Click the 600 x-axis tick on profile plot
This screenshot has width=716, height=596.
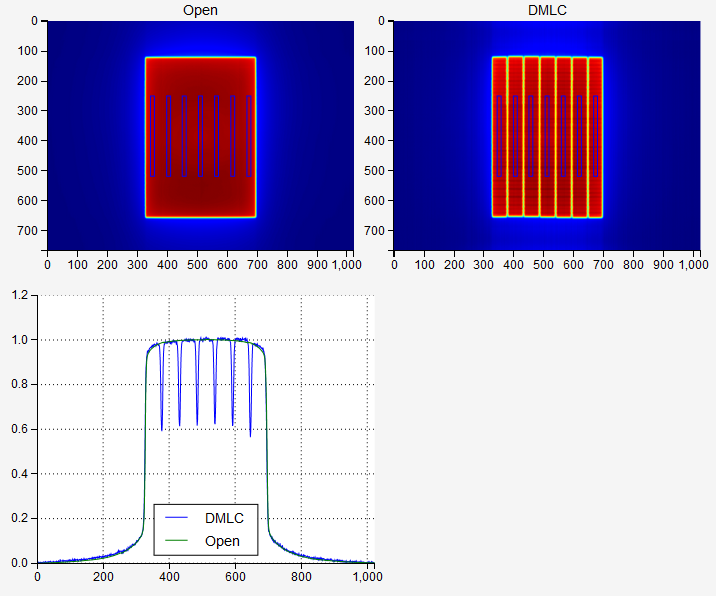click(x=235, y=576)
